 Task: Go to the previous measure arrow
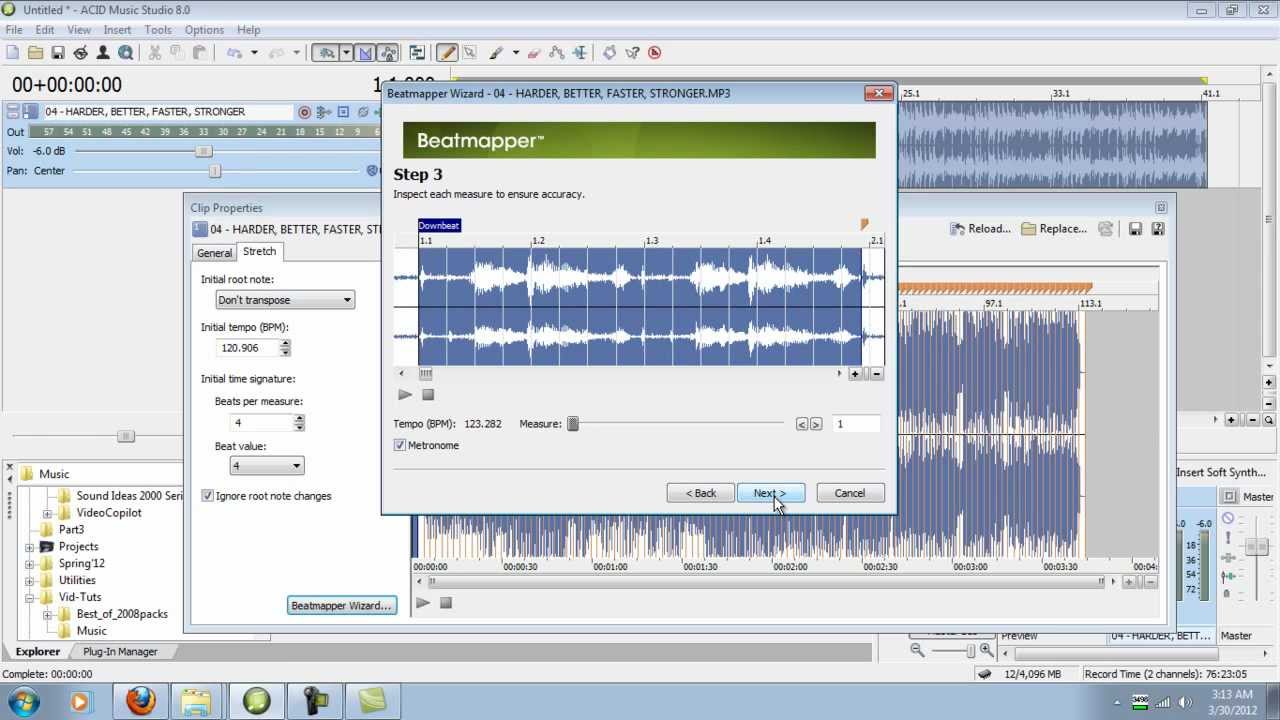801,424
